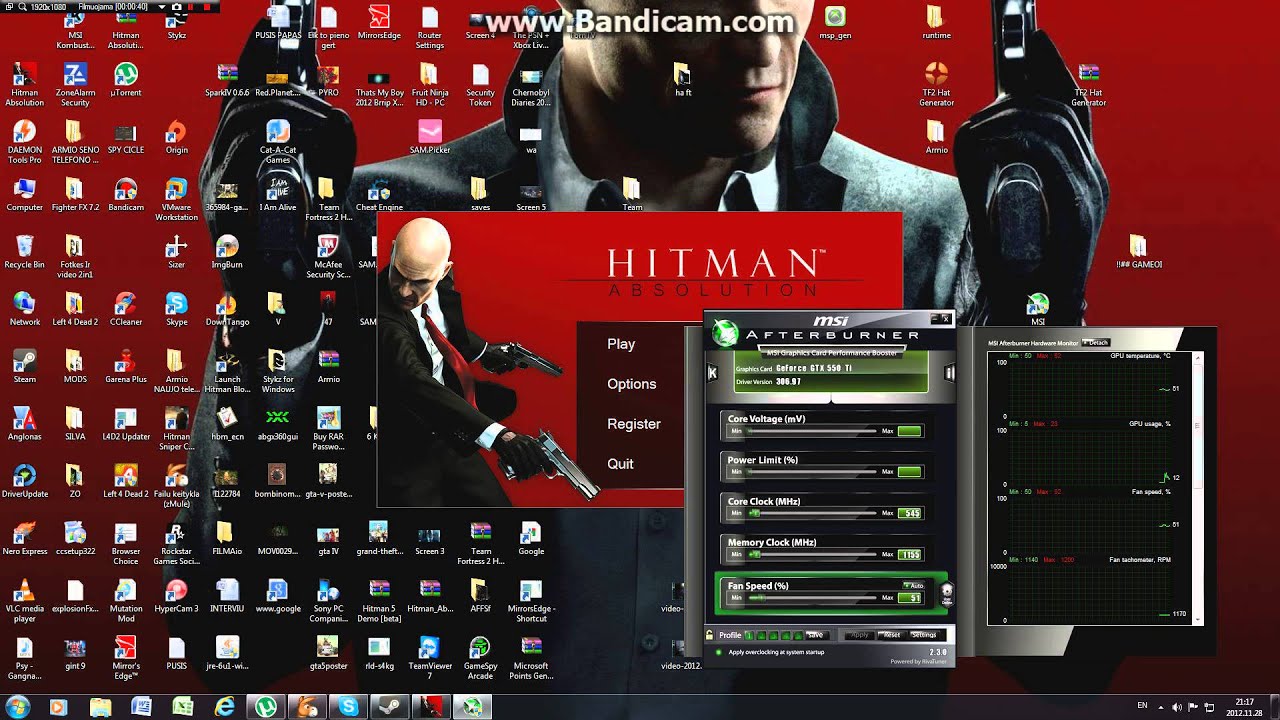Open the Skype desktop icon

(176, 309)
